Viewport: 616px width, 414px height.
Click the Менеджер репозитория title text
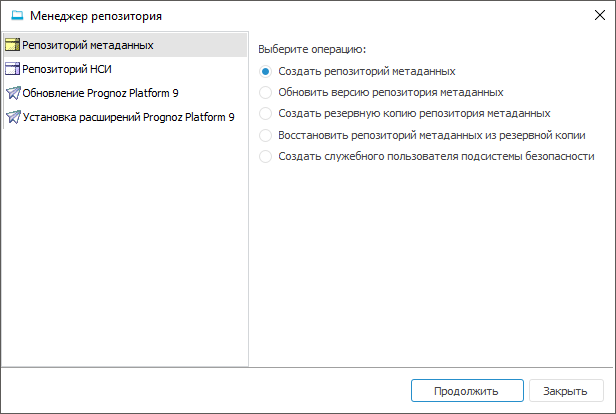click(96, 17)
